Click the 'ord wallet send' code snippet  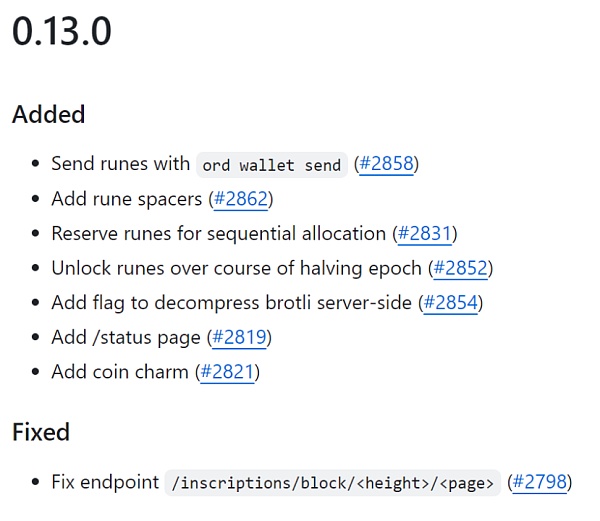coord(272,165)
